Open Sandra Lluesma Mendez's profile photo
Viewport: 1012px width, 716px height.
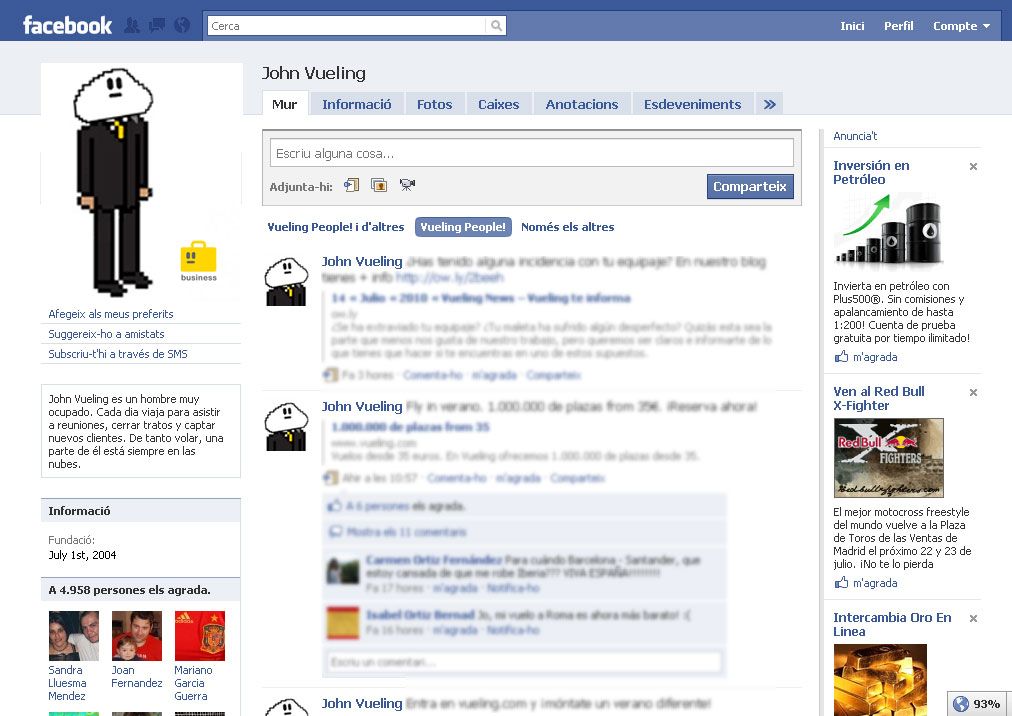(74, 636)
